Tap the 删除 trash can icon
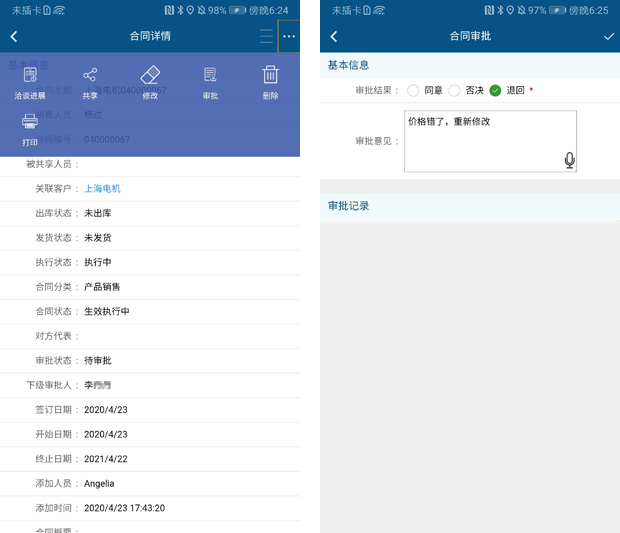The height and width of the screenshot is (533, 620). [270, 76]
